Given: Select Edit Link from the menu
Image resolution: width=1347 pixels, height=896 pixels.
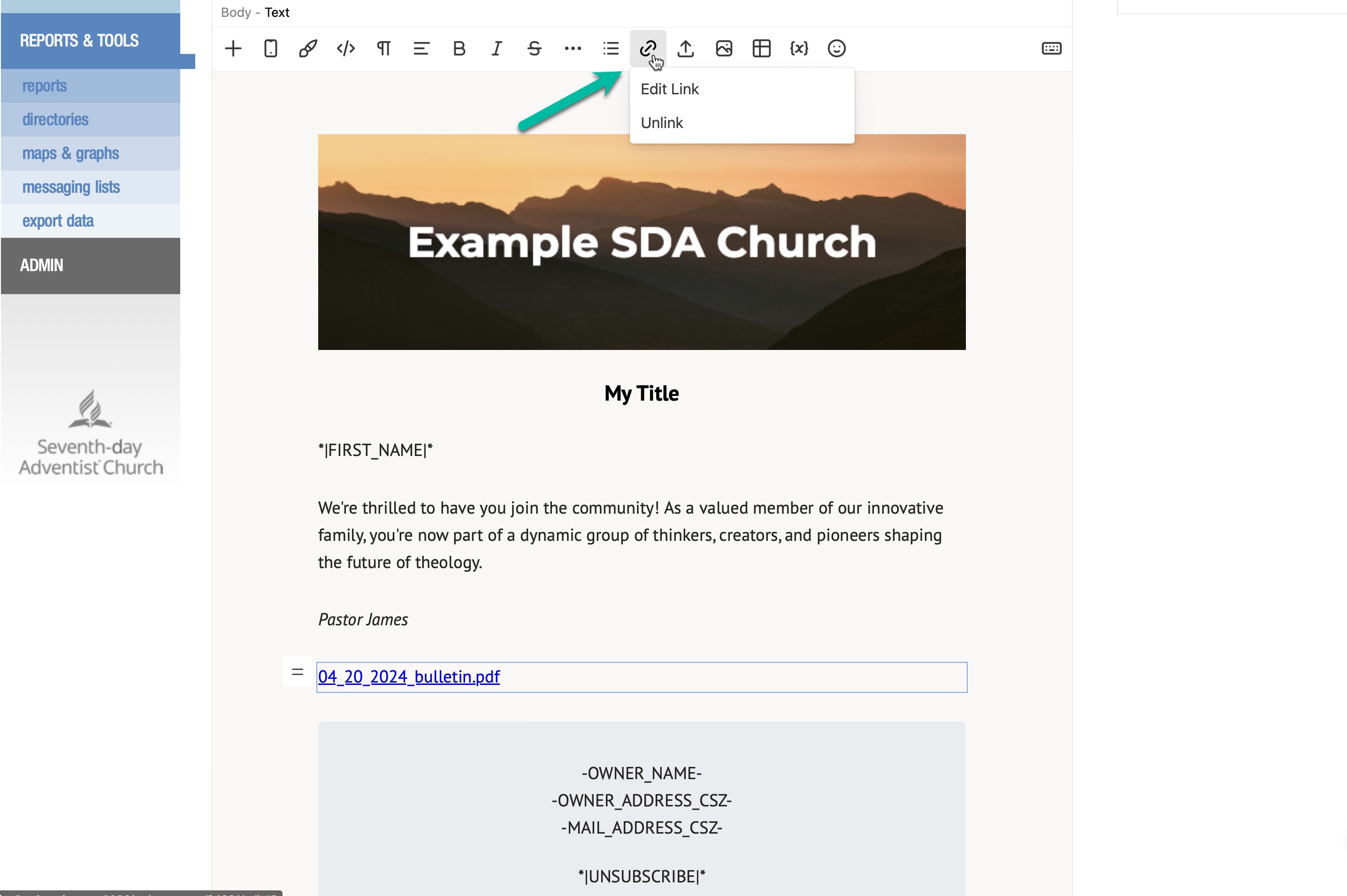Looking at the screenshot, I should [x=669, y=89].
